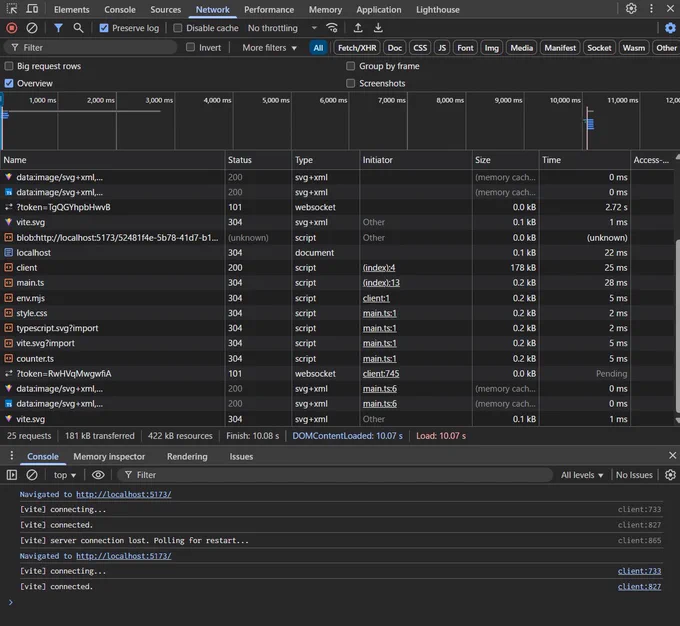Open network conditions wifi icon
680x626 pixels.
pyautogui.click(x=332, y=28)
